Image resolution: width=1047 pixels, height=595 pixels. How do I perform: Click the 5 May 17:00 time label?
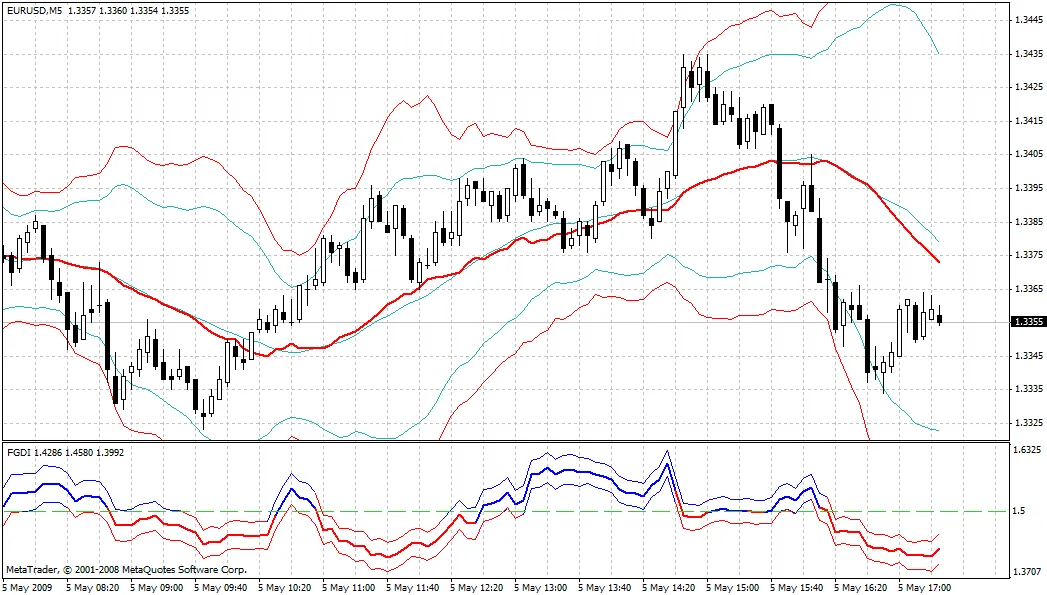926,588
